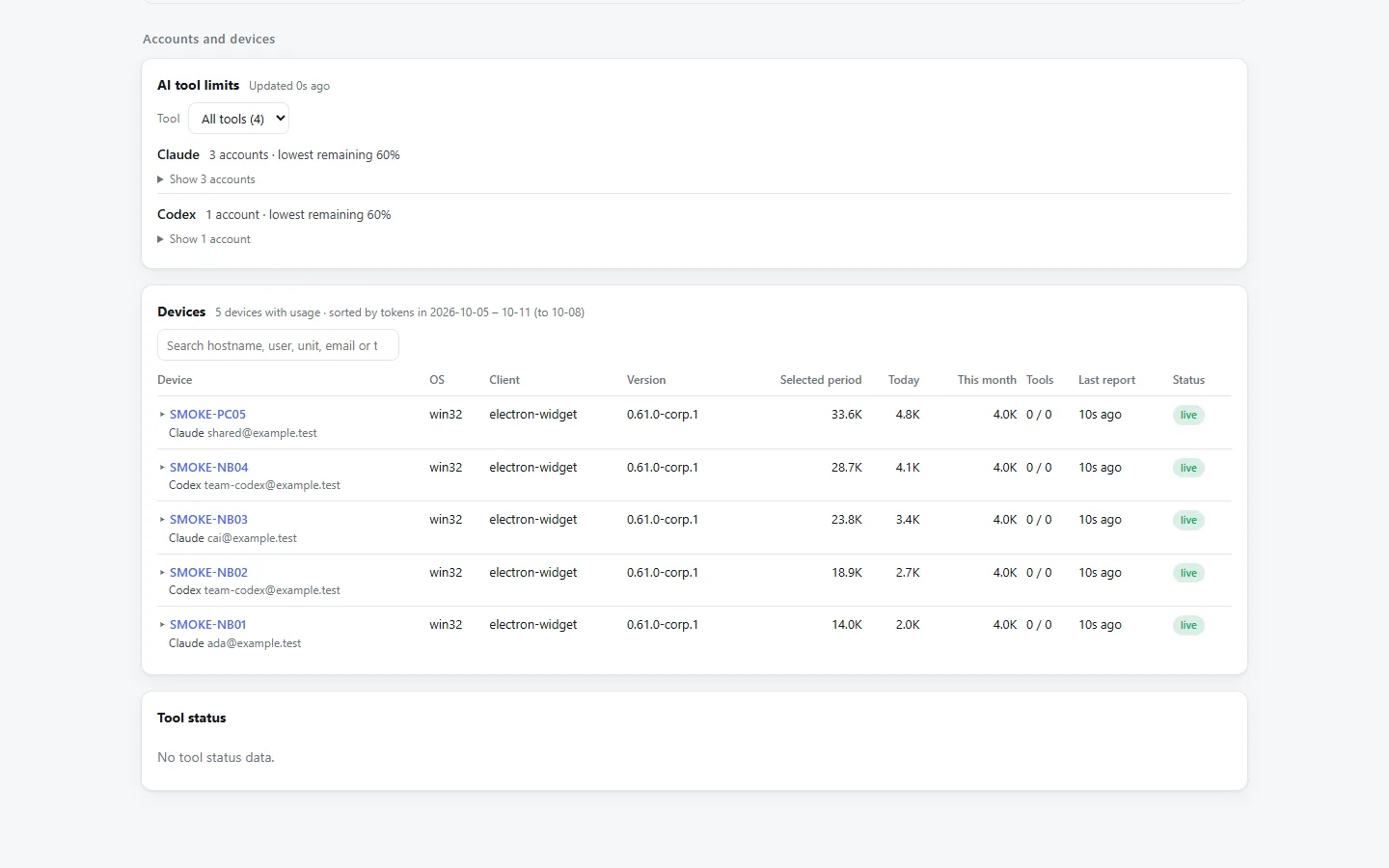Expand Show 1 account under Codex
This screenshot has height=868, width=1389.
pos(204,239)
